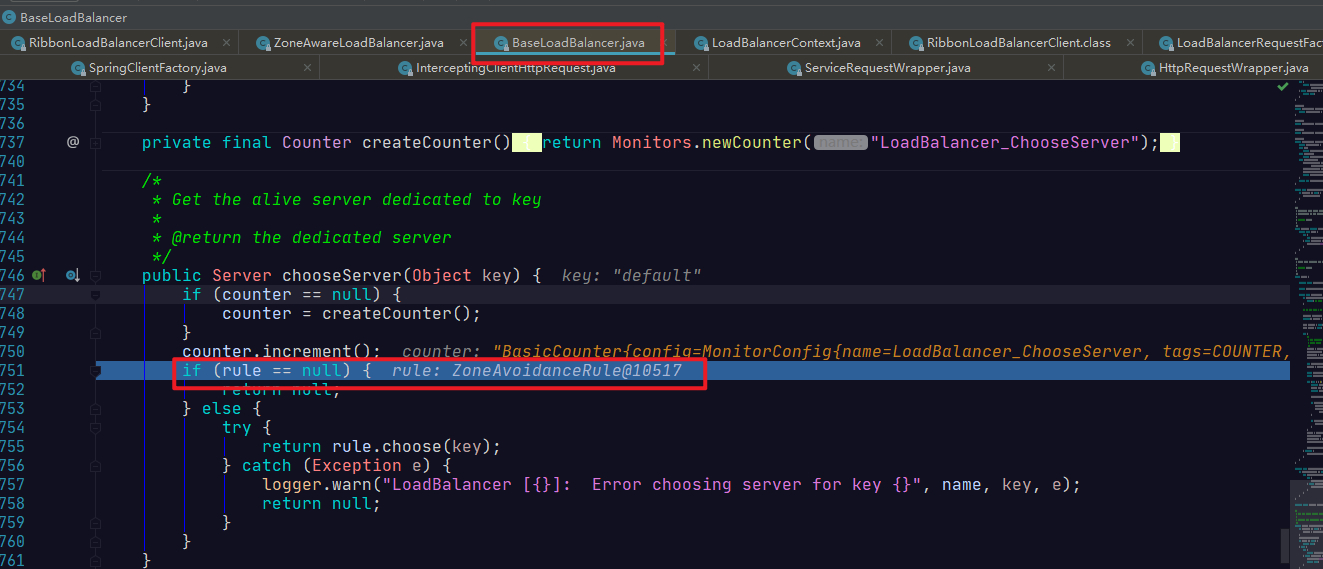Image resolution: width=1323 pixels, height=569 pixels.
Task: Close the RibbonLoadBalancerClient.class tab
Action: [1129, 43]
